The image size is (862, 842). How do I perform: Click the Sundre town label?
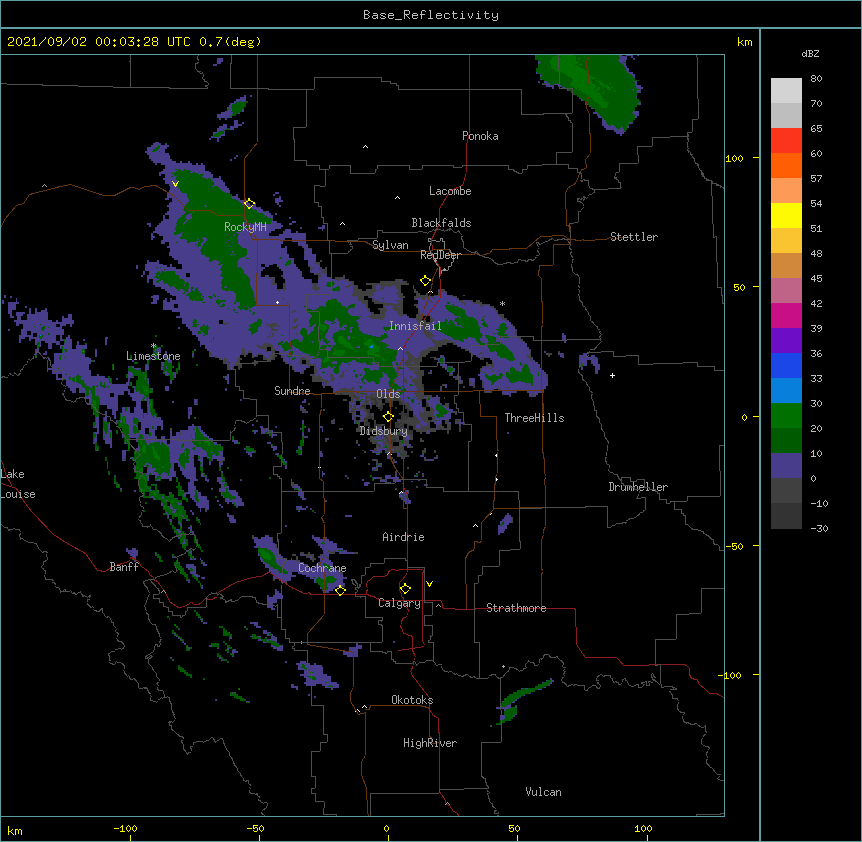point(292,391)
